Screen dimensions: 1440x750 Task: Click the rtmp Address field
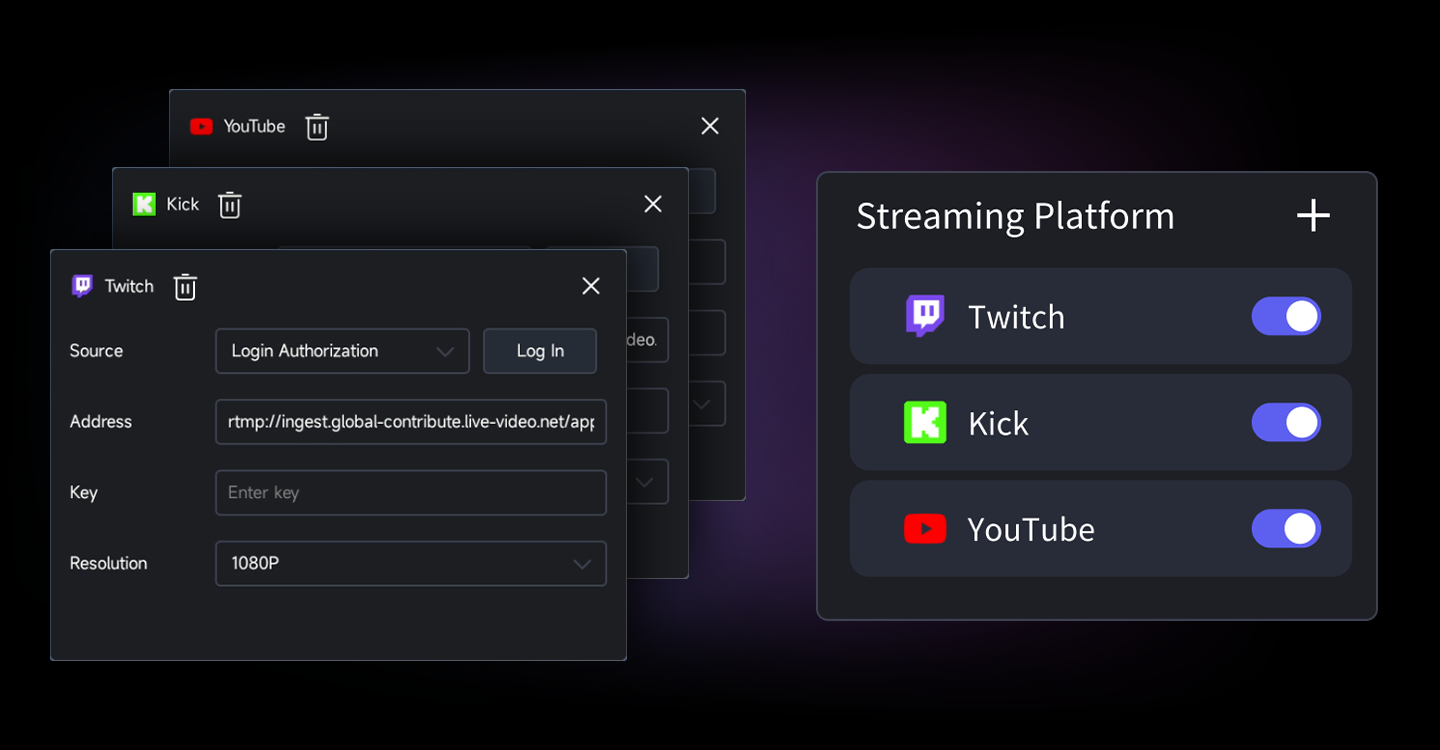[x=411, y=421]
